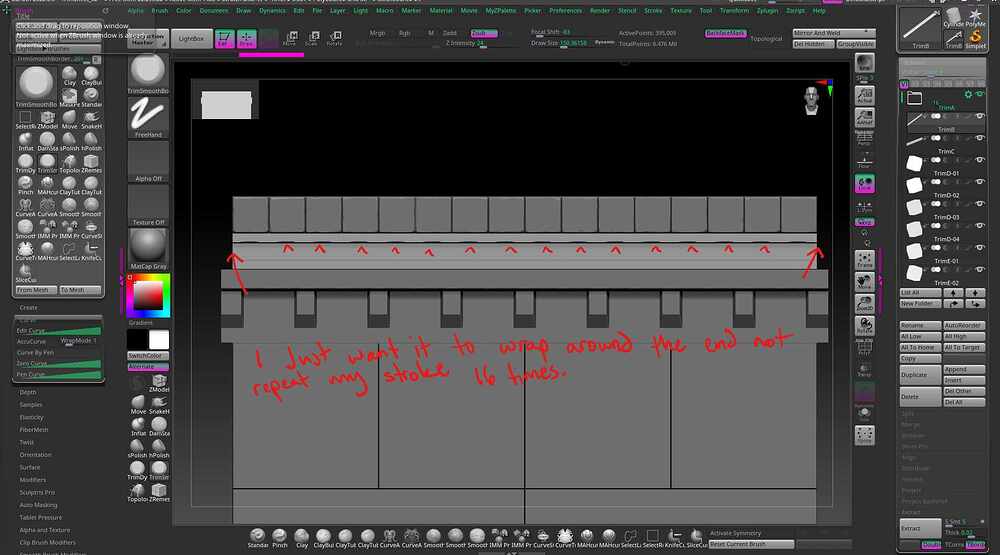The height and width of the screenshot is (555, 1000).
Task: Select the ZRemesher brush in the left shelf
Action: tap(159, 492)
